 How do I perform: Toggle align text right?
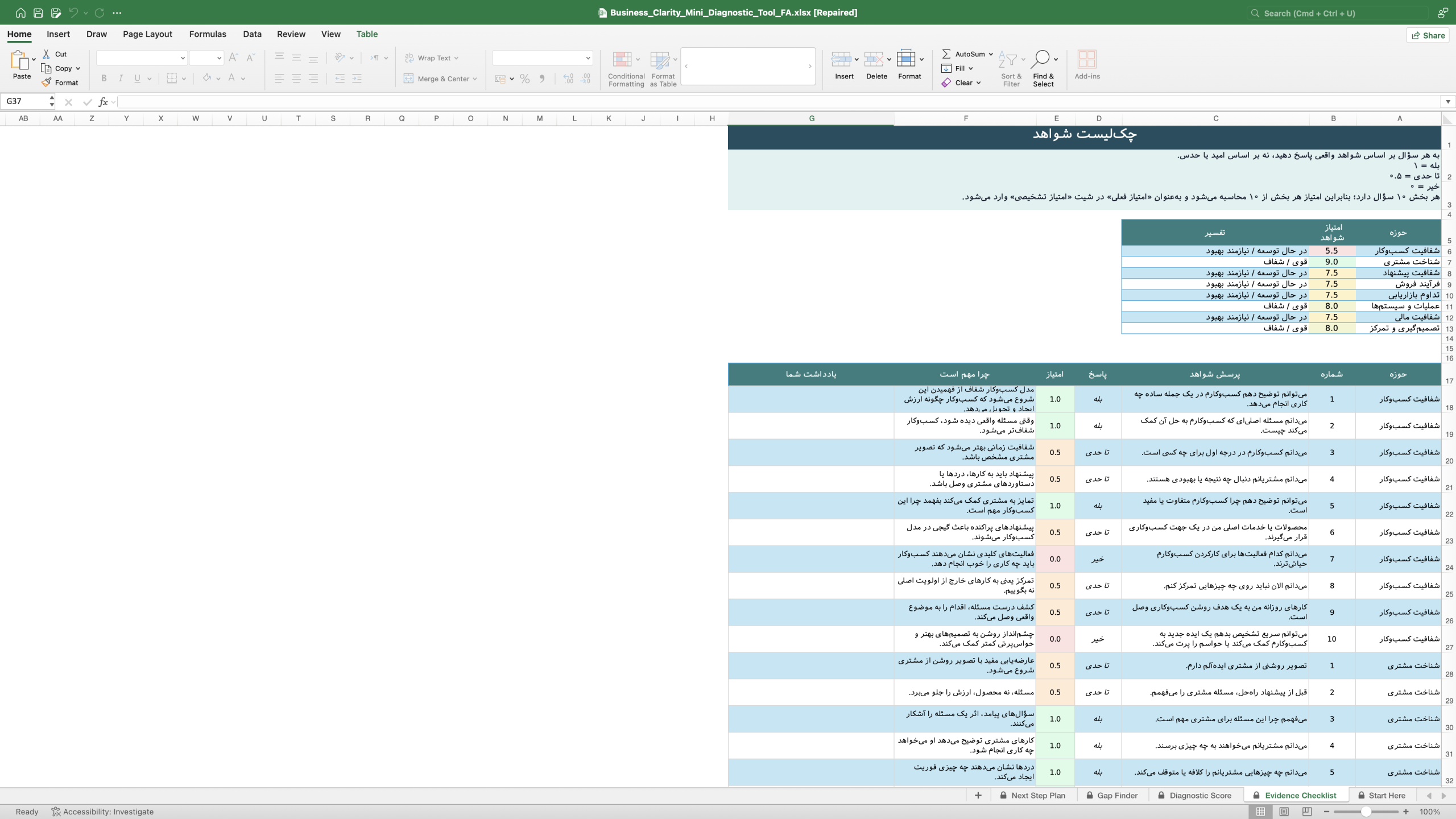point(313,78)
